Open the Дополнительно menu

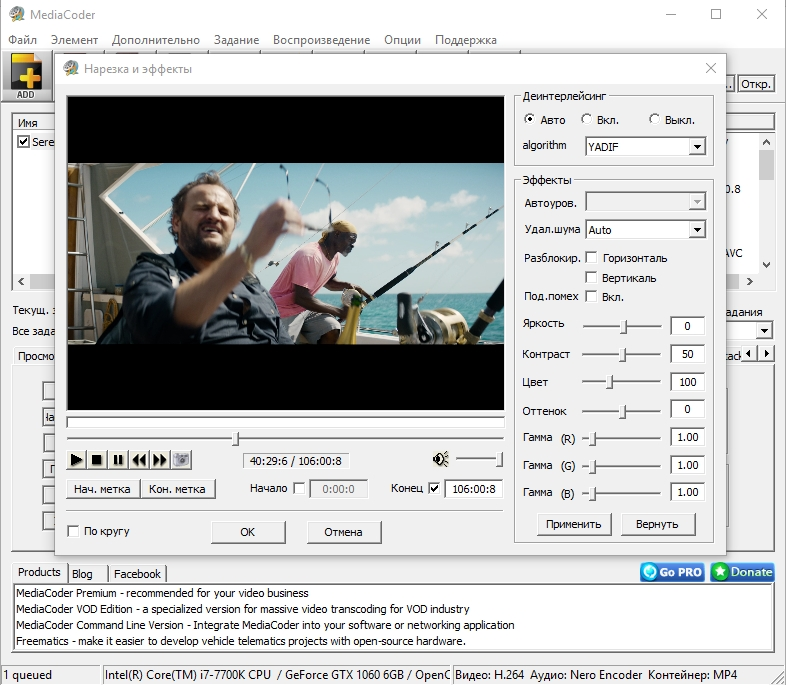(156, 40)
